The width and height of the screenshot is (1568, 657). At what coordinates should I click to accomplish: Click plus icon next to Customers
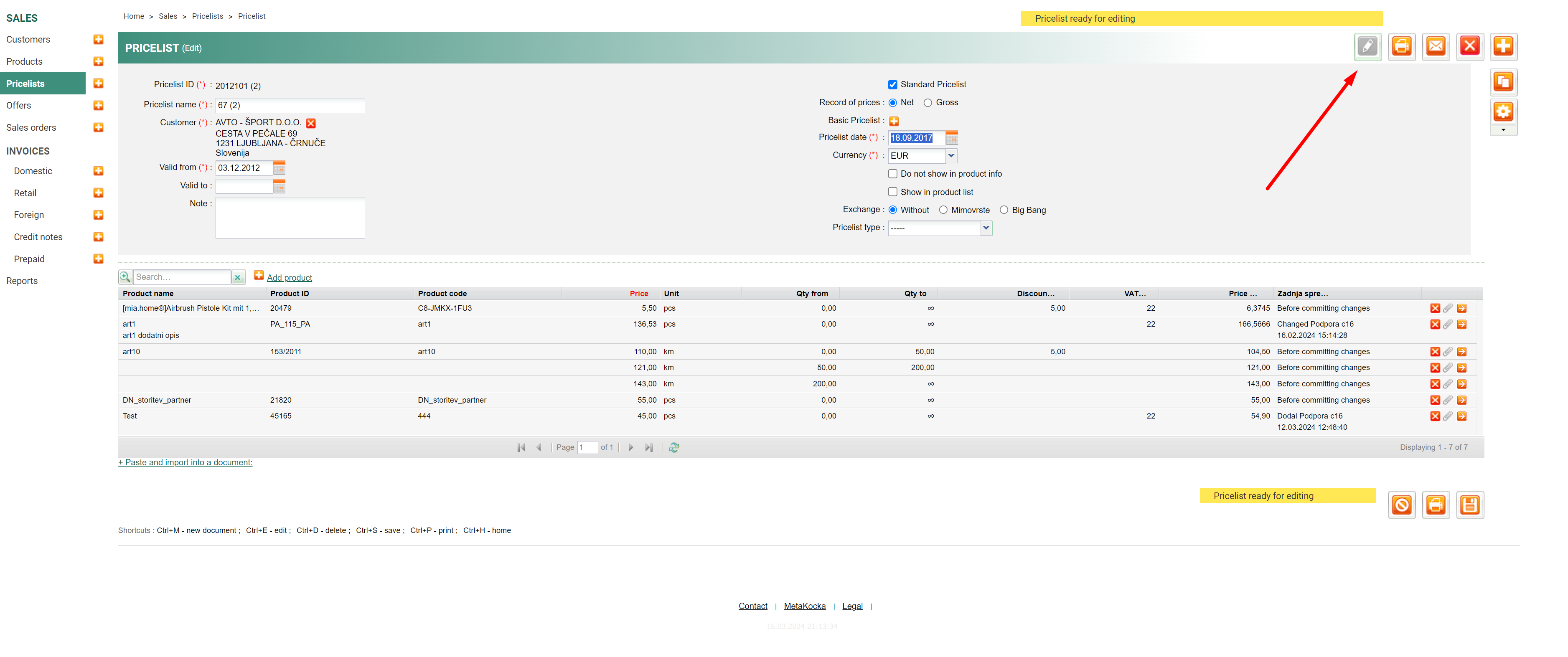(98, 40)
